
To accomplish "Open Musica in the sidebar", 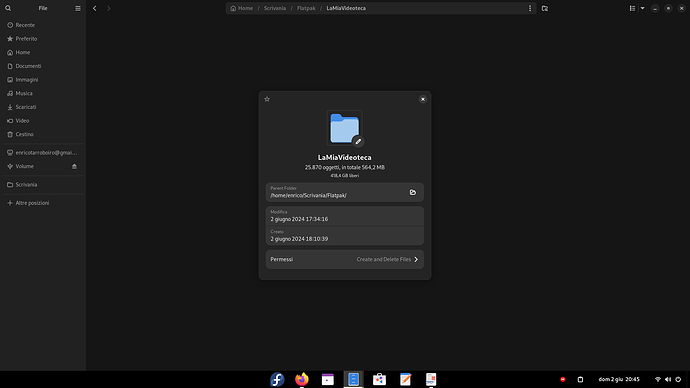I will point(43,93).
